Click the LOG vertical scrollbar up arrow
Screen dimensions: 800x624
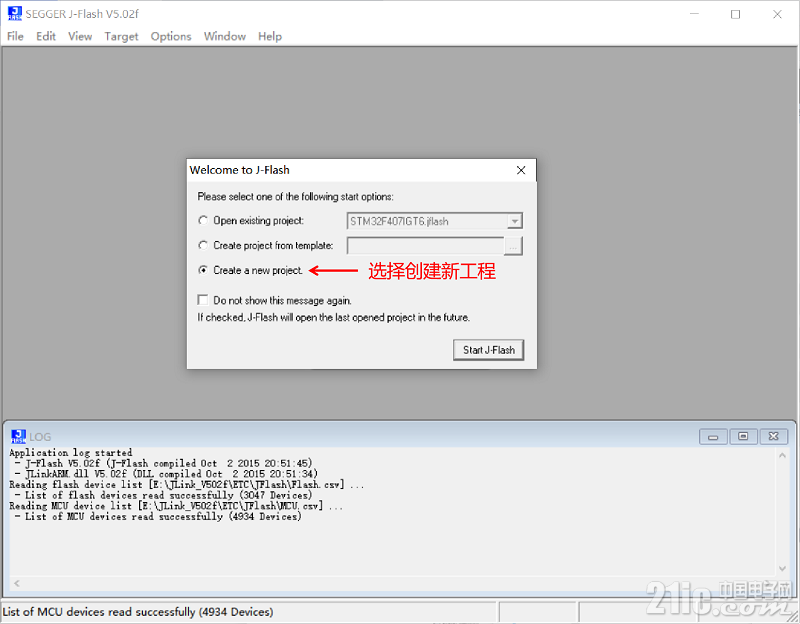click(782, 455)
